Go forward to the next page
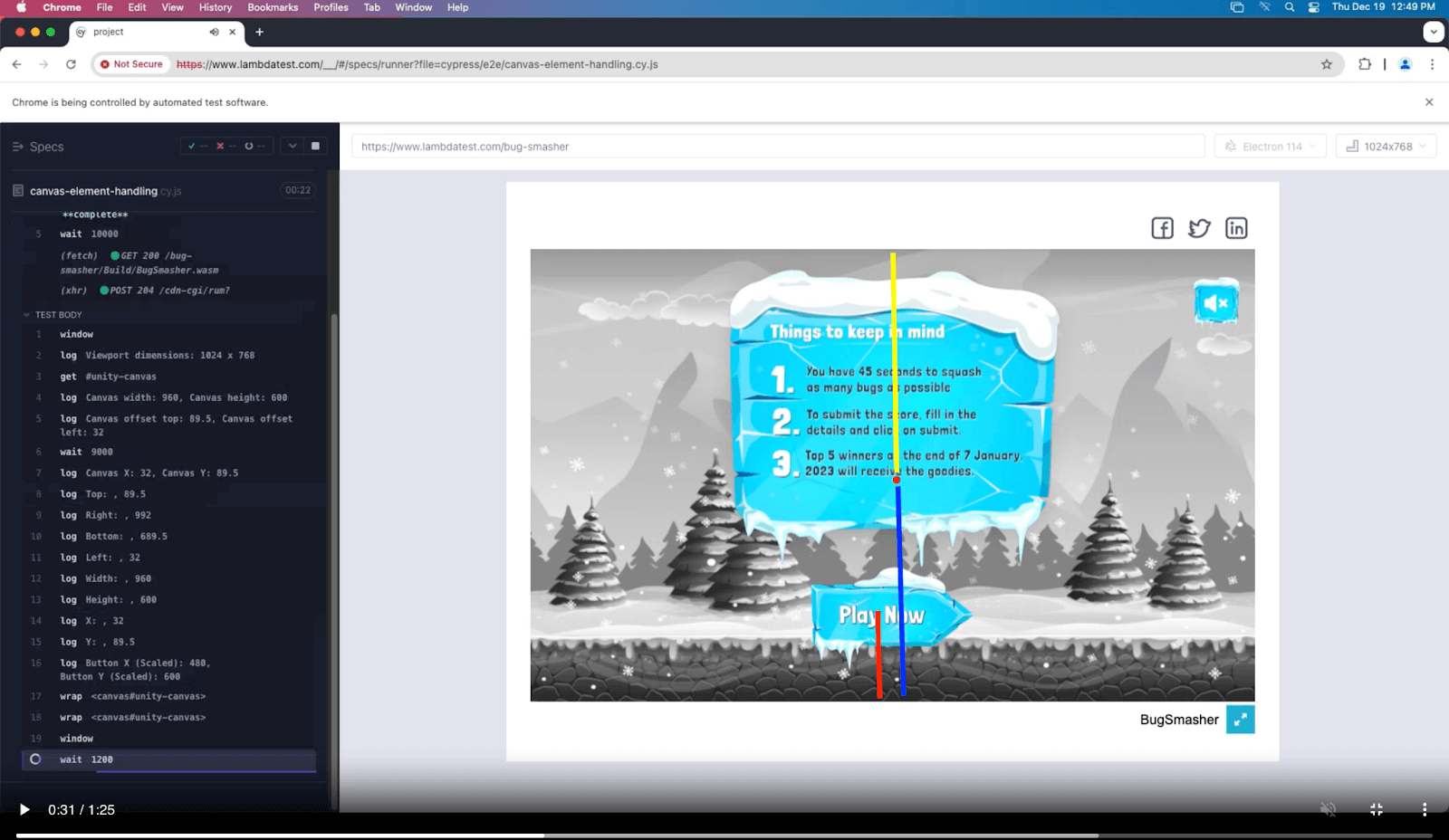 (x=43, y=64)
